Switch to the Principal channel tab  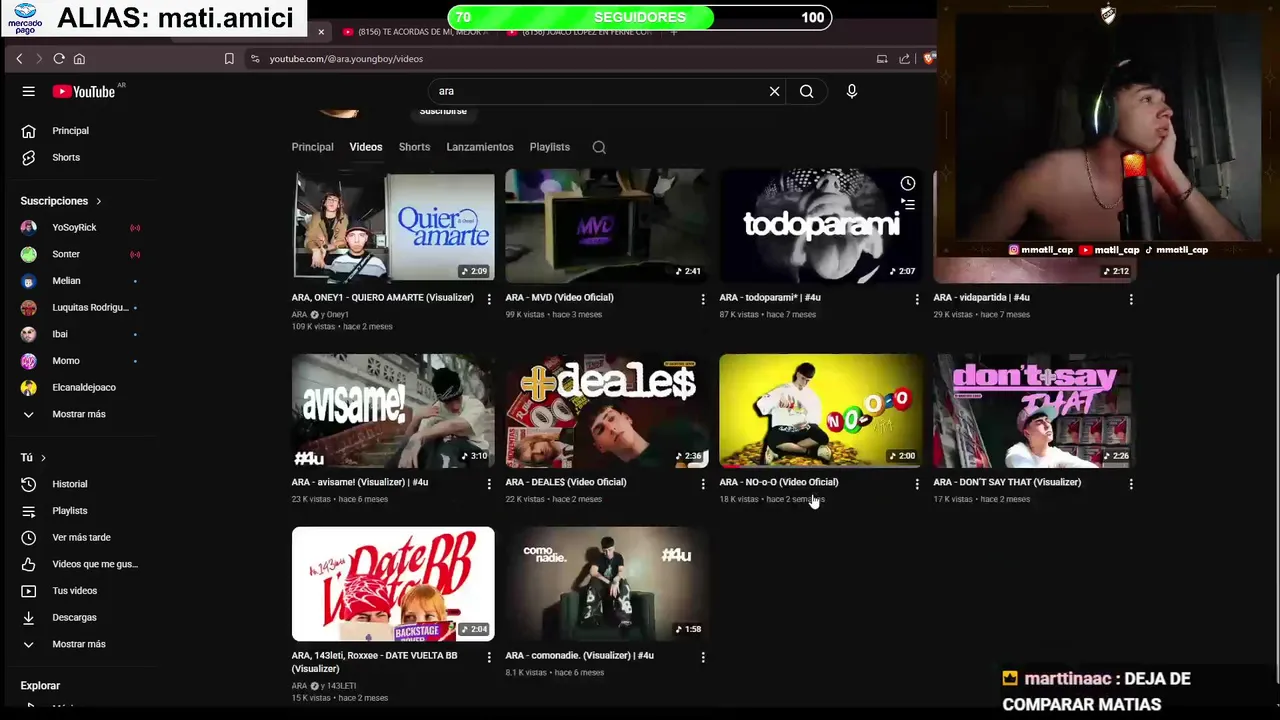312,147
